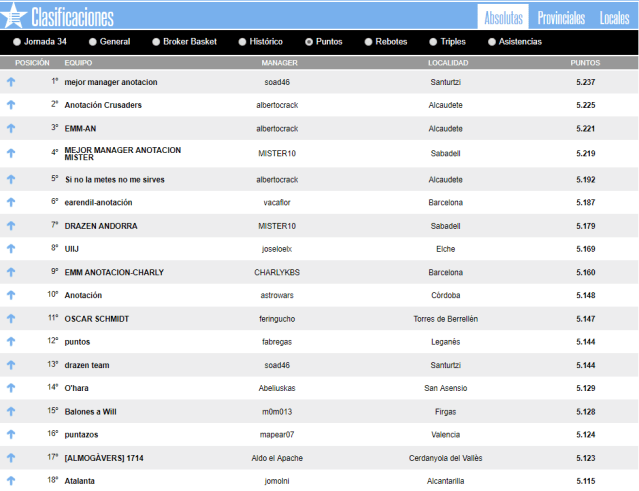Screen dimensions: 639x491
Task: Click the arrow next to [ALMOGÀVERS] 1714
Action: point(11,457)
